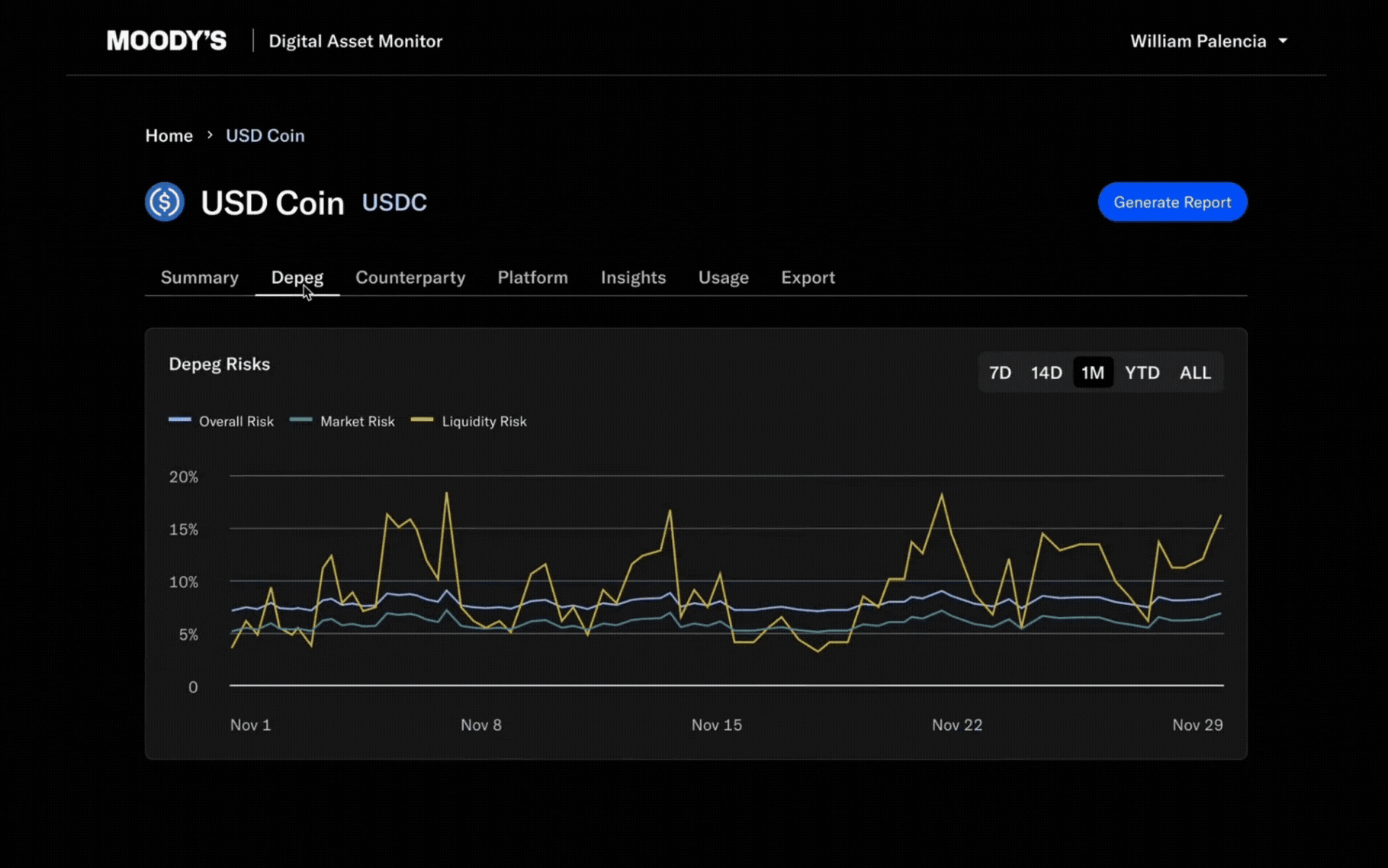Click the Market Risk legend marker
The image size is (1388, 868).
[300, 420]
